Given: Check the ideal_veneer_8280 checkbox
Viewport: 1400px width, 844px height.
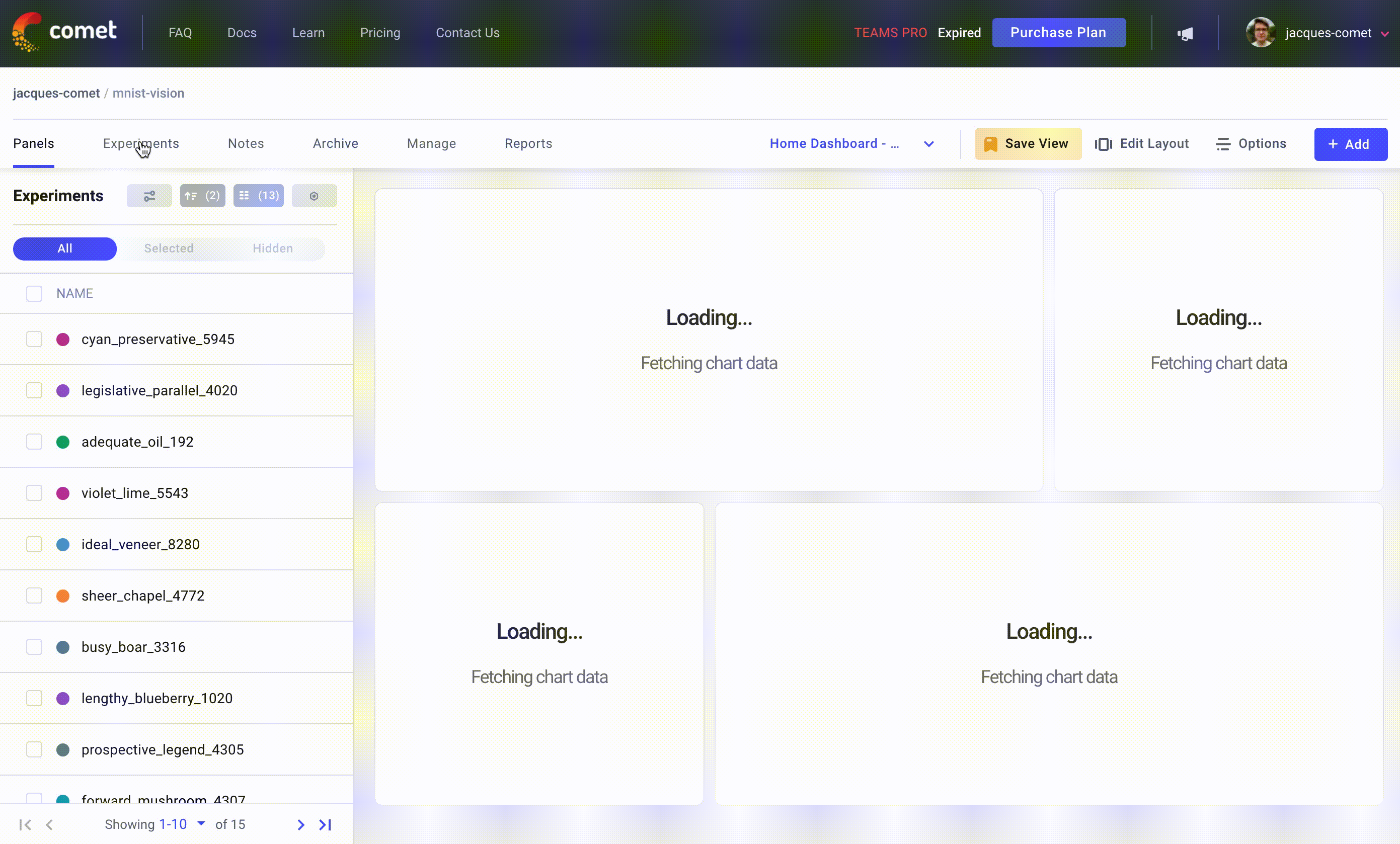Looking at the screenshot, I should click(34, 545).
